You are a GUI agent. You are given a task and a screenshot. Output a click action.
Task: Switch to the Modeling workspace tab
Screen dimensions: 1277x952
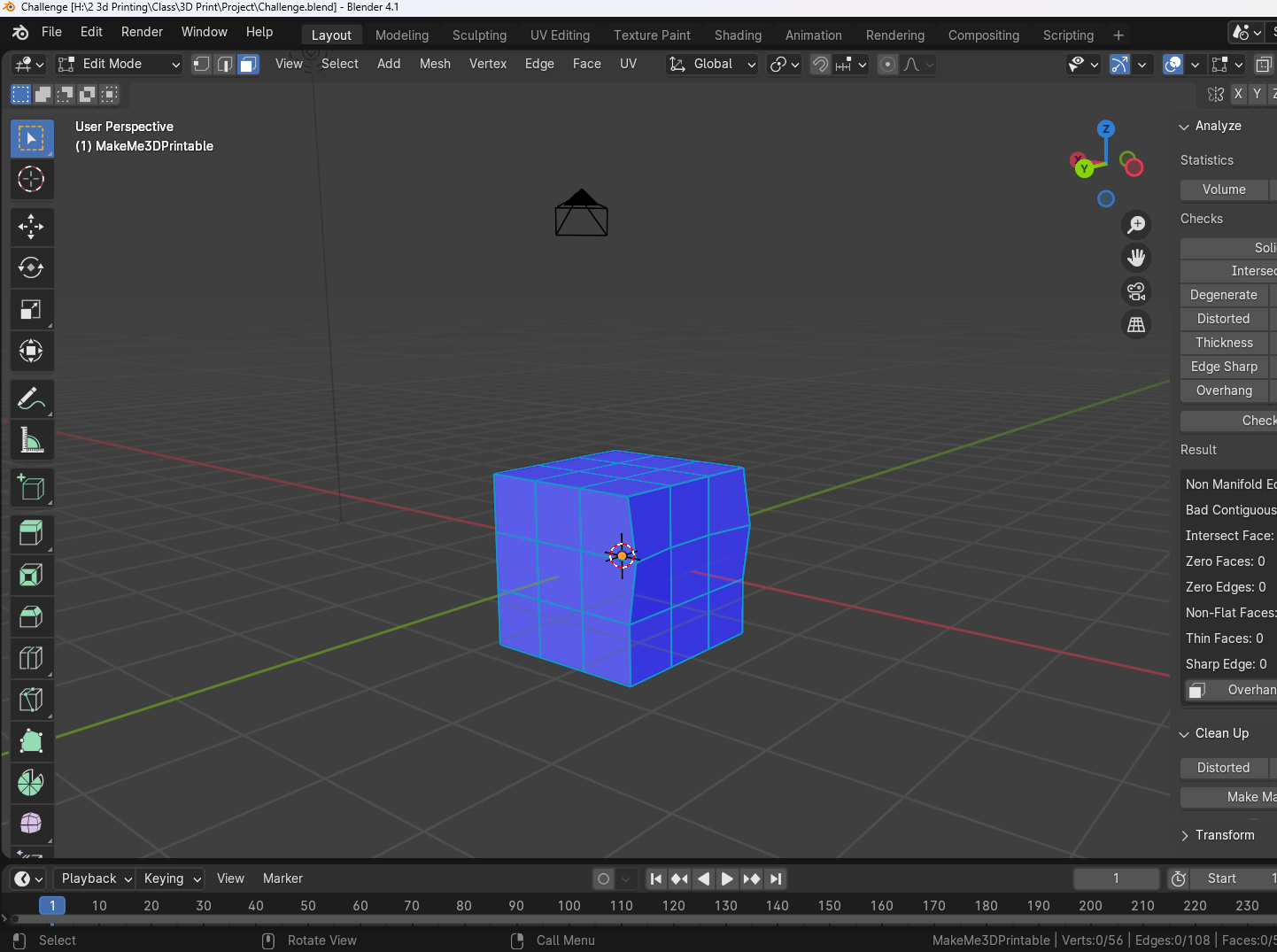(x=402, y=35)
